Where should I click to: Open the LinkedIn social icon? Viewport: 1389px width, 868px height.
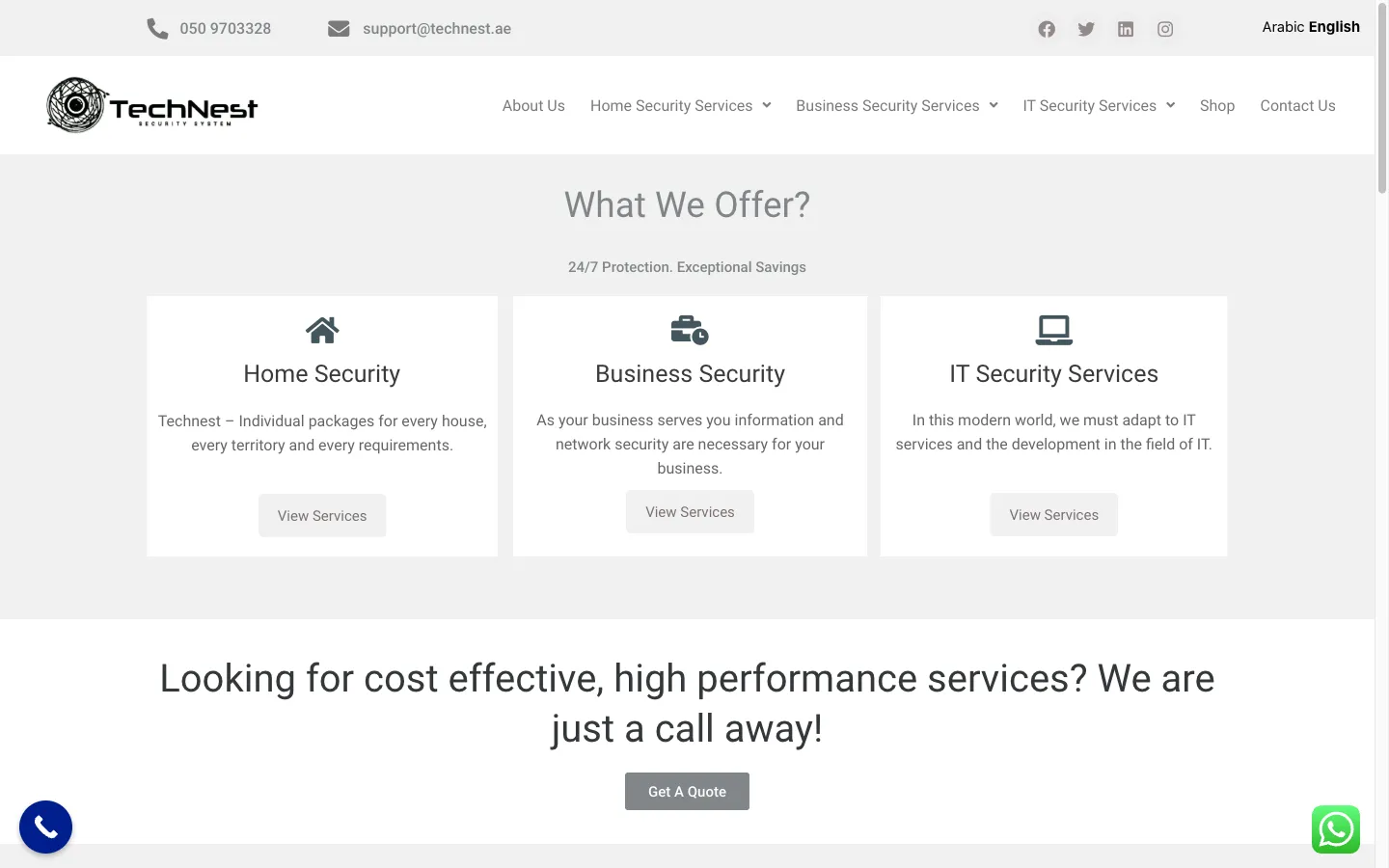pos(1126,29)
